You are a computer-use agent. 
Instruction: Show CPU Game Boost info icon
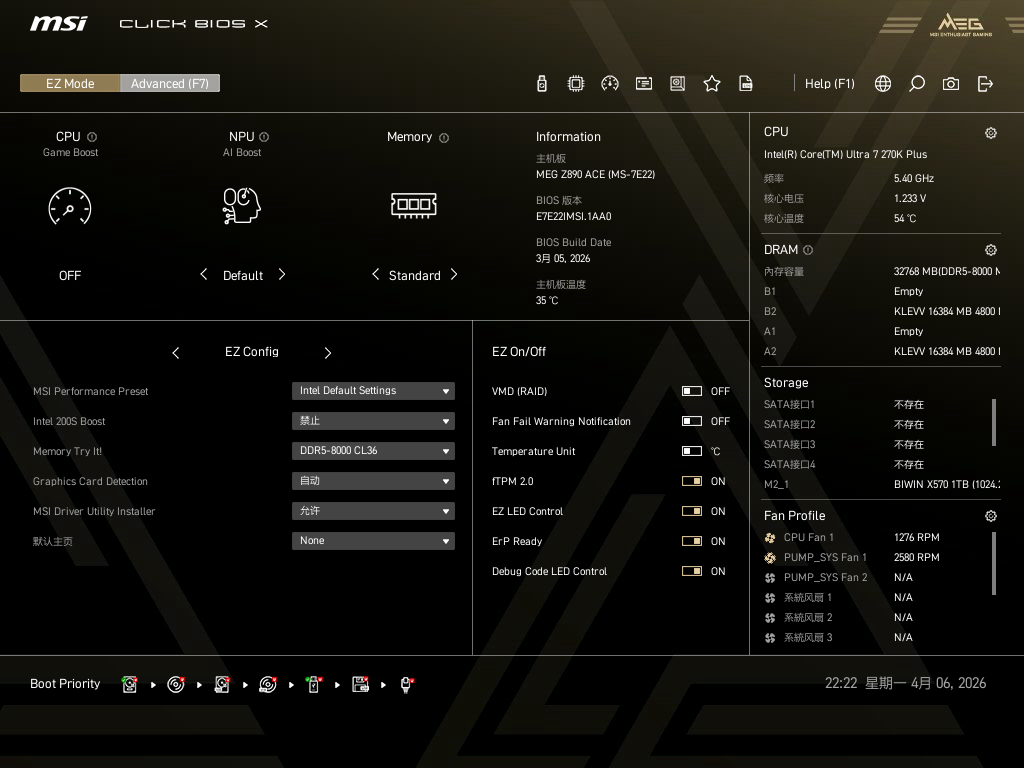(x=92, y=137)
